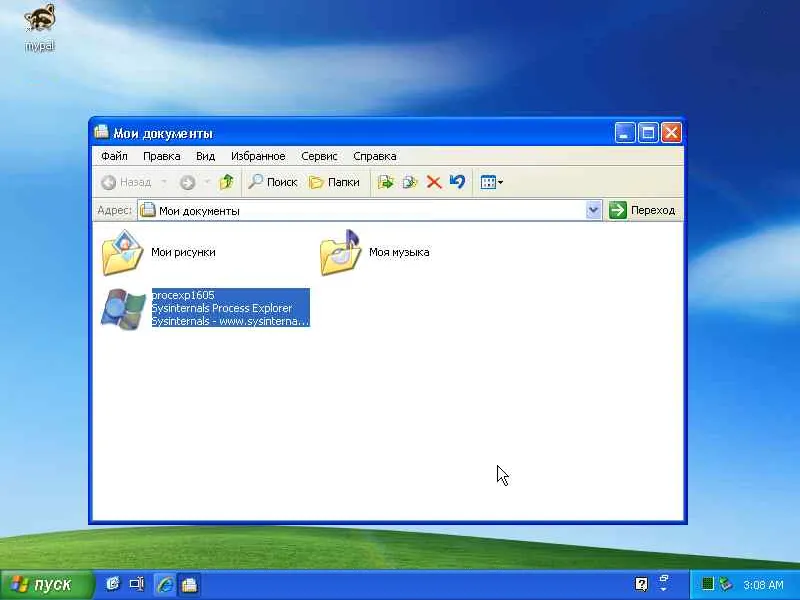Open the dropdown arrow next to Назад

click(164, 182)
